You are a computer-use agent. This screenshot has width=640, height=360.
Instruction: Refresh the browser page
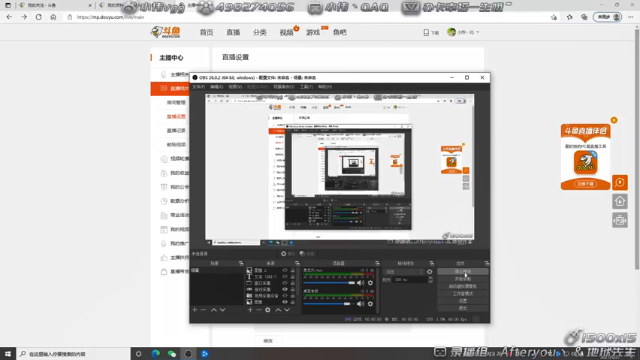[x=38, y=17]
